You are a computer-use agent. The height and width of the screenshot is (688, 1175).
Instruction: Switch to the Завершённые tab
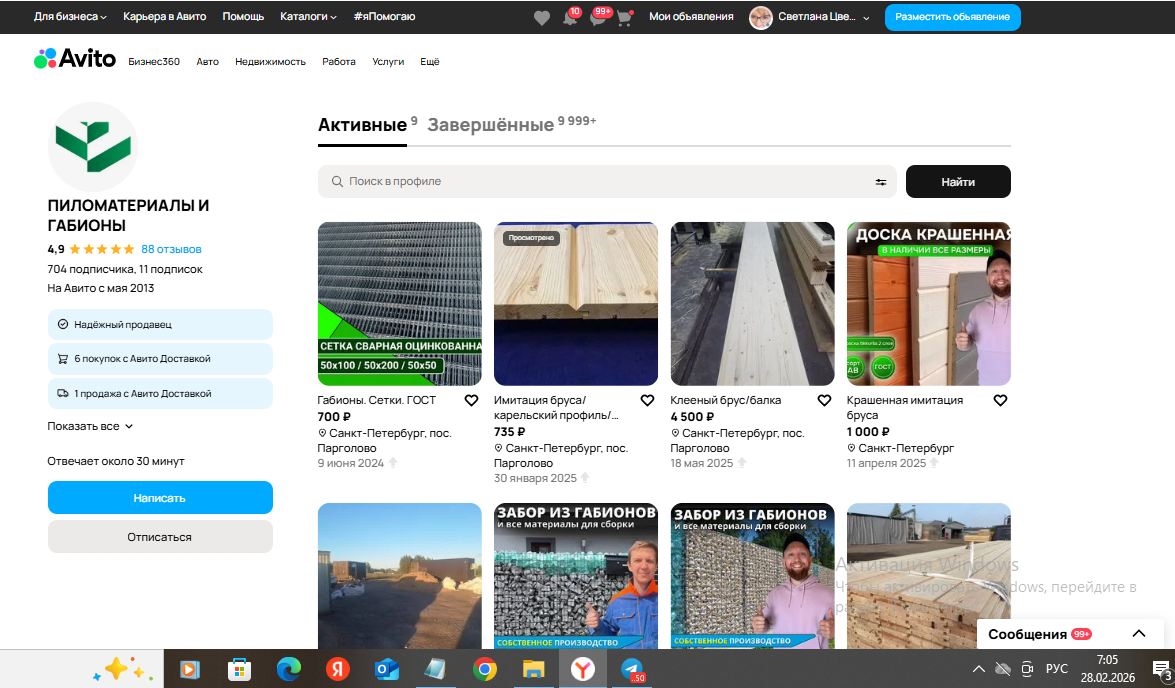(491, 125)
